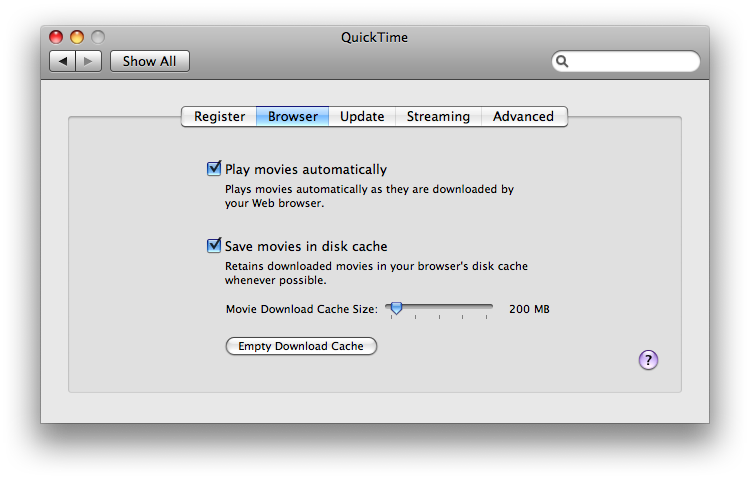Empty the download cache
750x479 pixels.
301,346
